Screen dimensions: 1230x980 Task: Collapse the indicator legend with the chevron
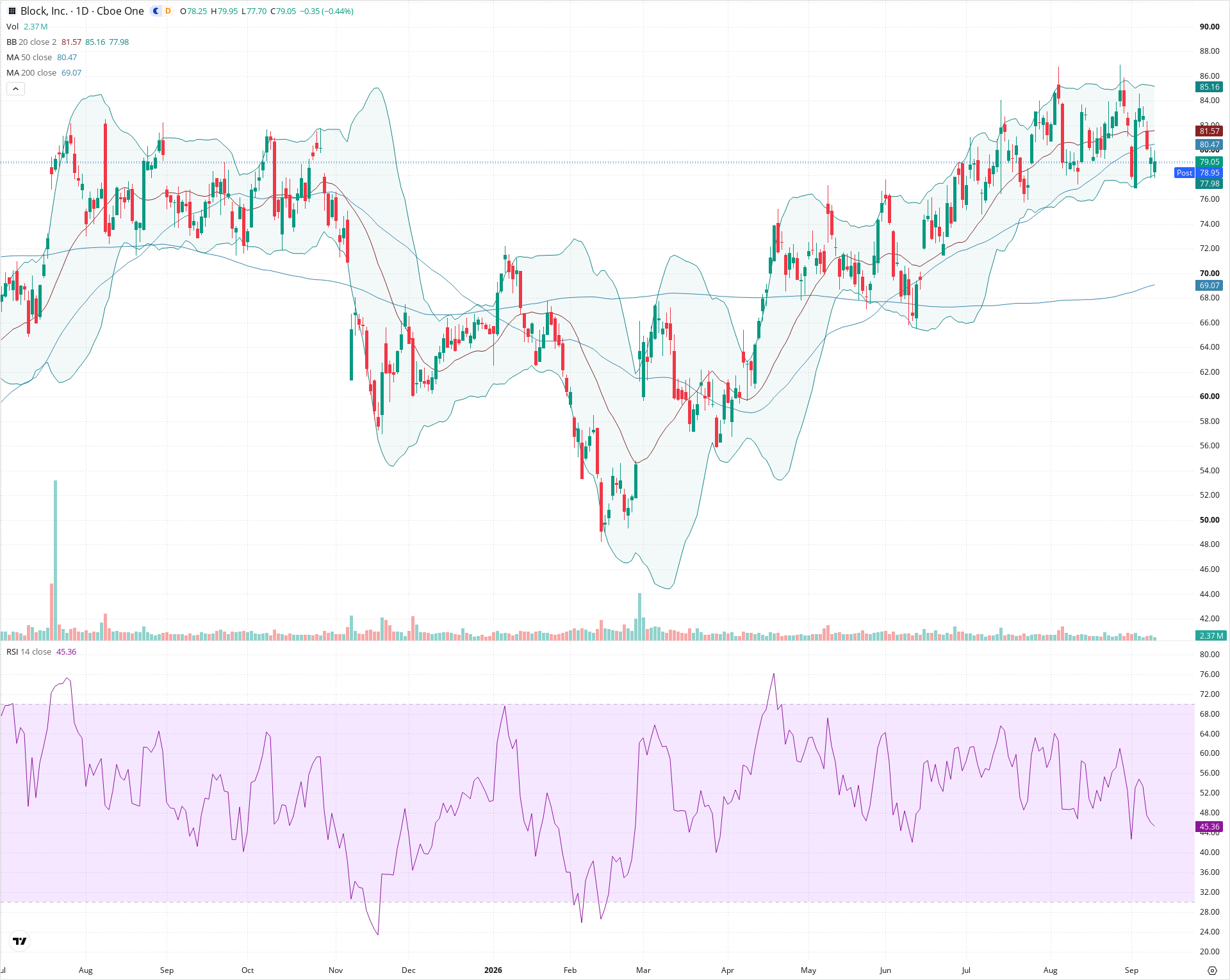[x=15, y=88]
